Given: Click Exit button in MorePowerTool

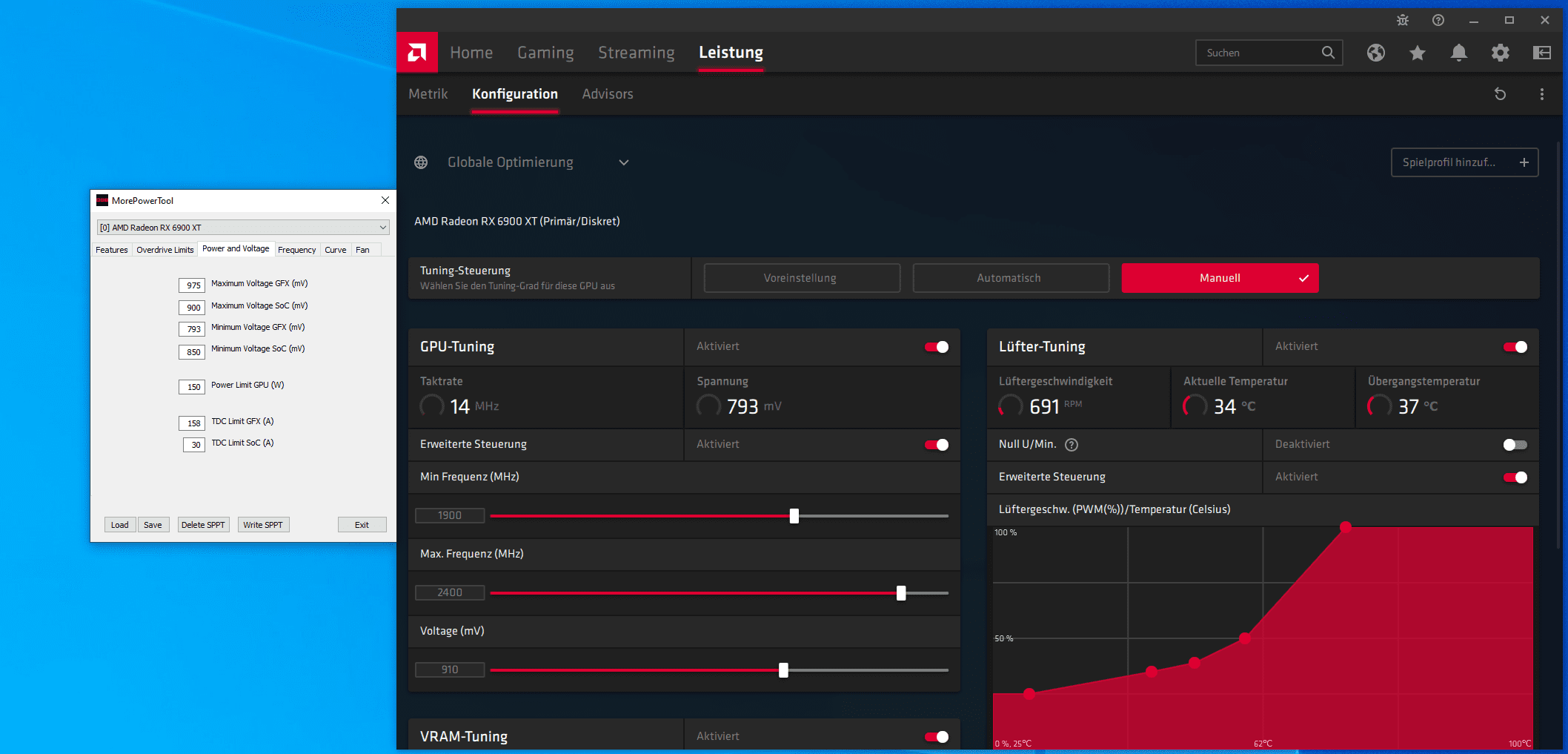Looking at the screenshot, I should 362,525.
